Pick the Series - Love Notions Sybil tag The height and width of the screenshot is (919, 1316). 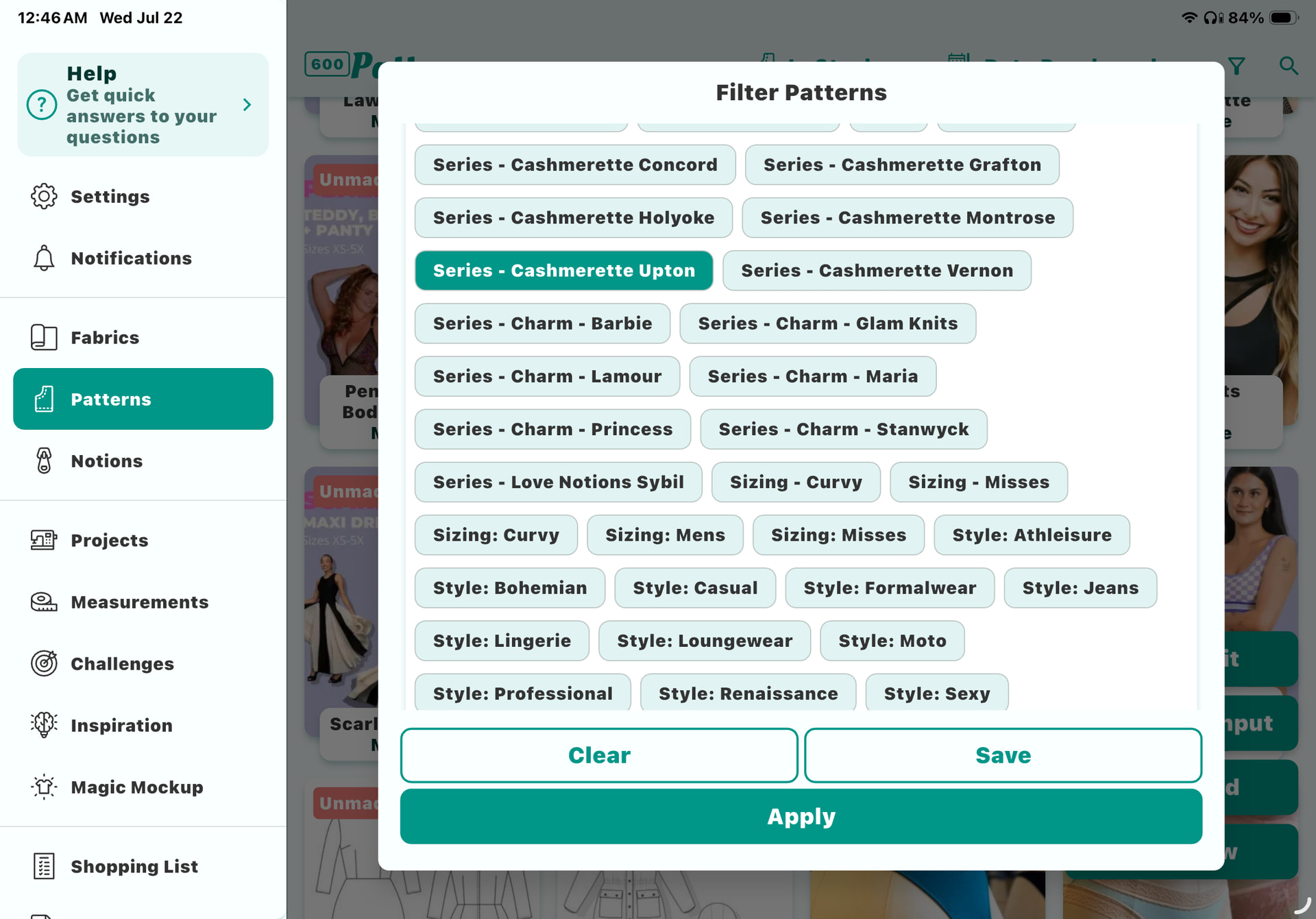tap(559, 482)
